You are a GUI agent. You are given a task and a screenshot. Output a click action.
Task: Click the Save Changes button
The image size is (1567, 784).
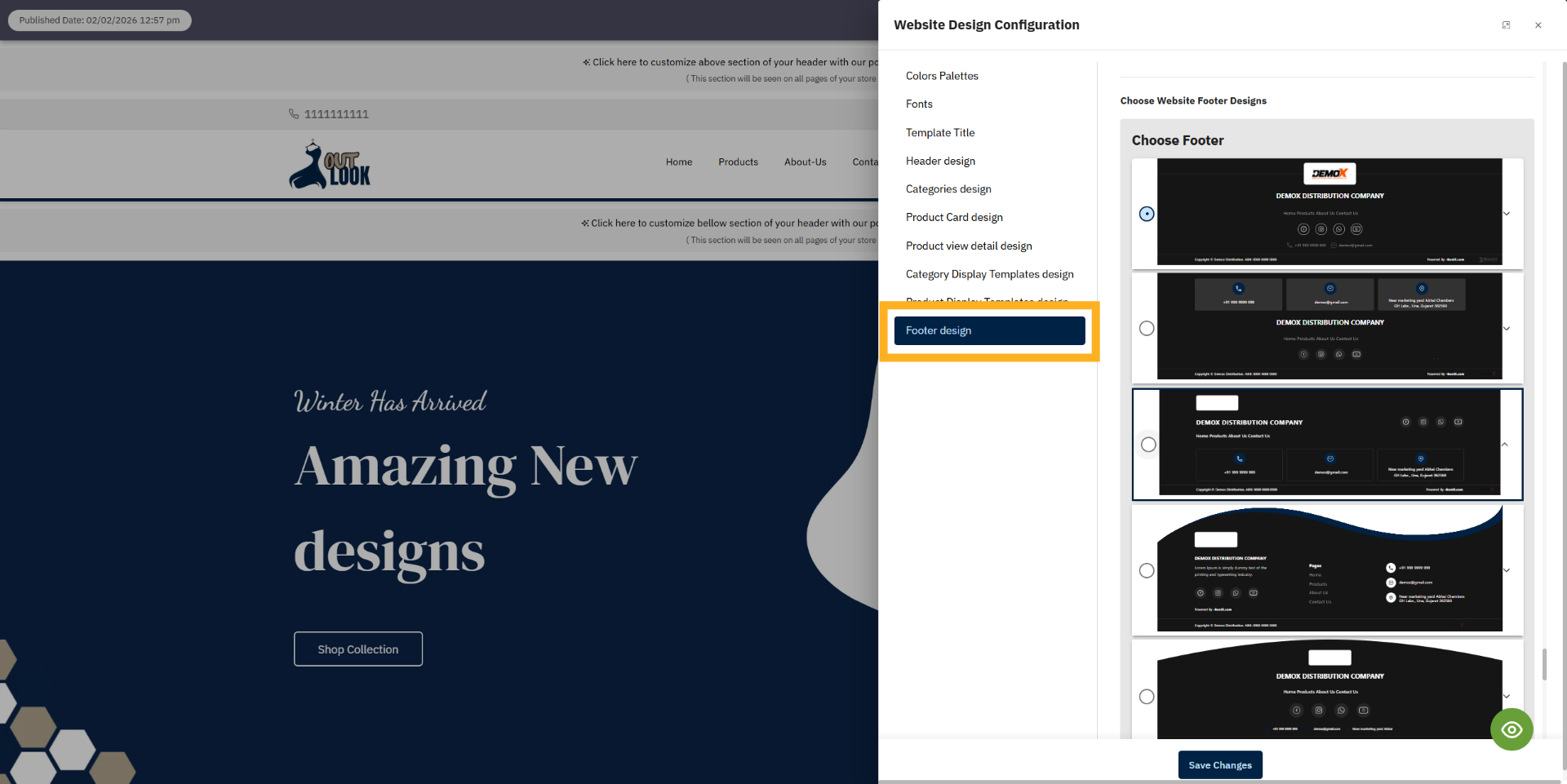pyautogui.click(x=1219, y=764)
